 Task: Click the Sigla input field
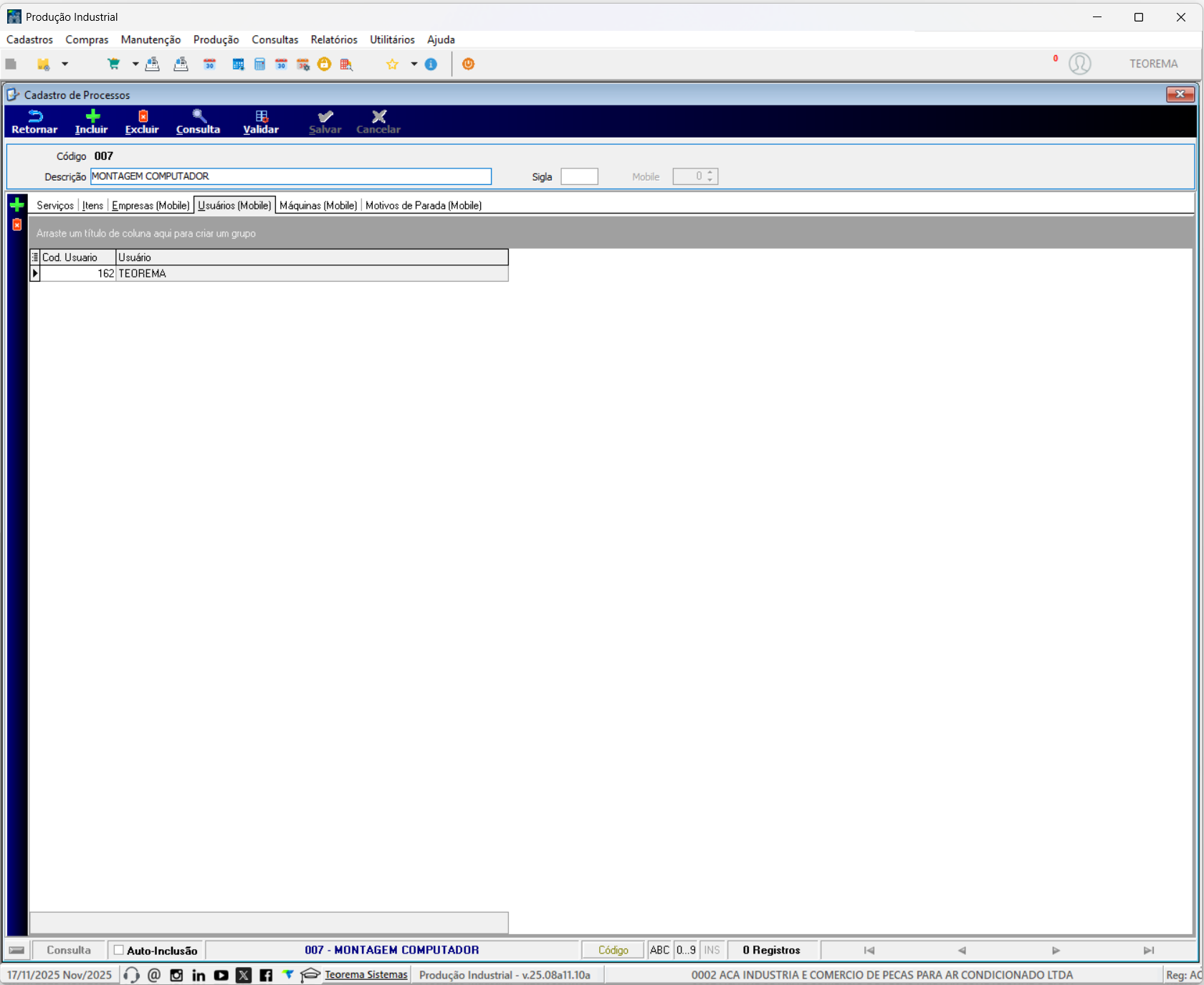tap(579, 176)
